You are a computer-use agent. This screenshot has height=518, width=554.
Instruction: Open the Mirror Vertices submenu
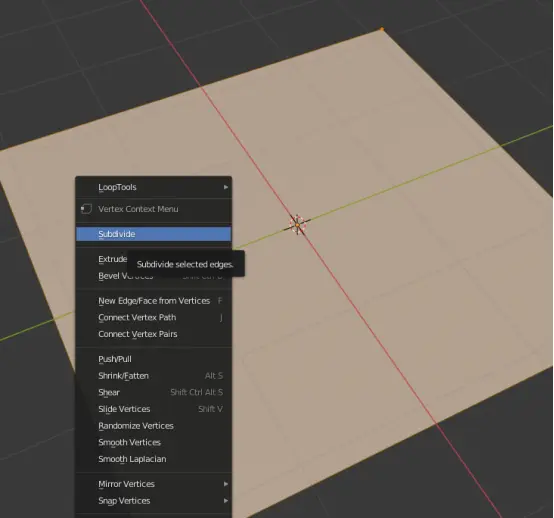pos(154,484)
